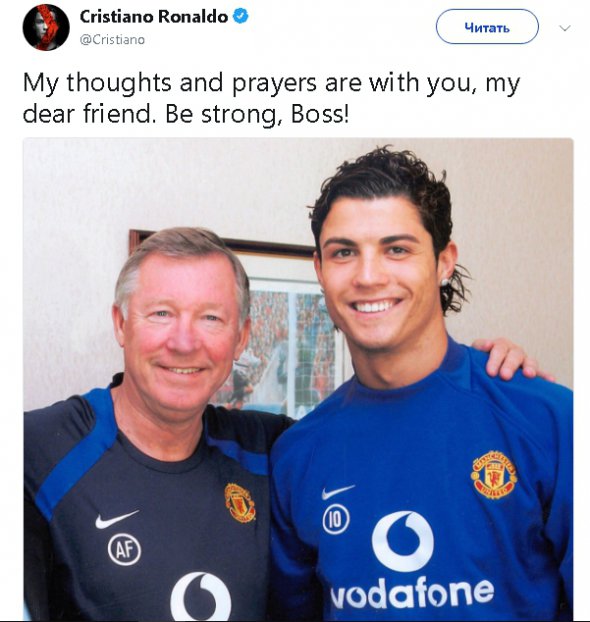Click the Manchester United crest on the blue jersey
Viewport: 590px width, 622px height.
click(x=494, y=474)
